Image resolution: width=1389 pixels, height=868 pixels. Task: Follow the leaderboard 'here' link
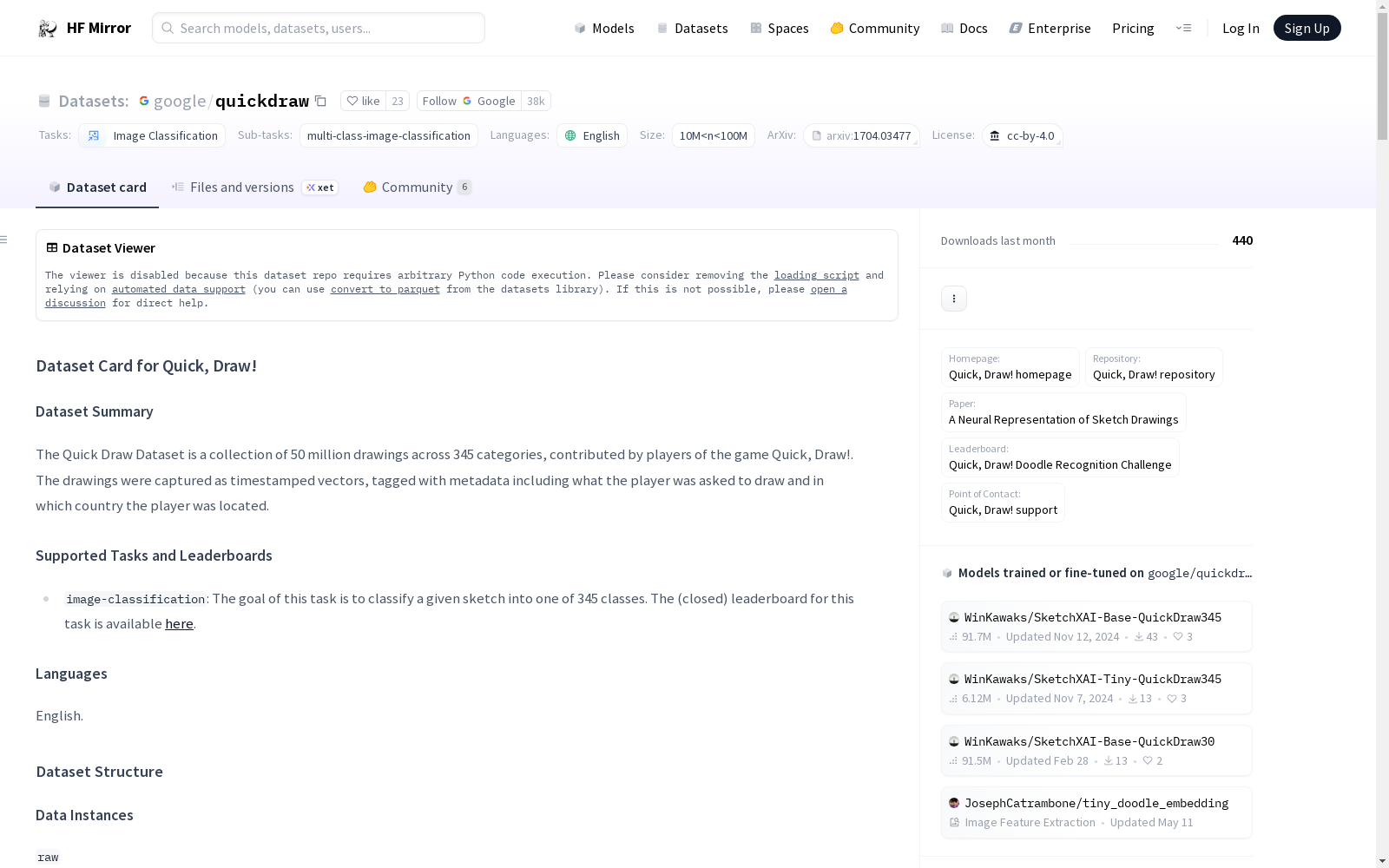180,624
